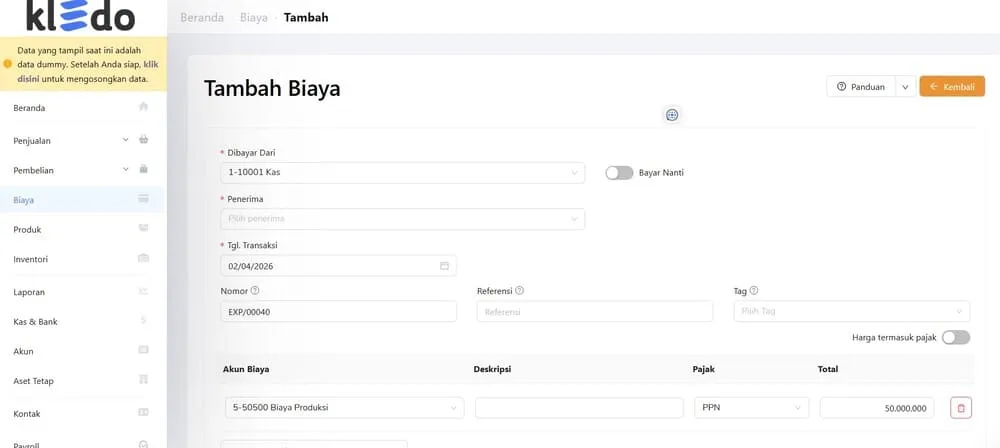This screenshot has height=448, width=1000.
Task: Open the PPN tax dropdown
Action: click(x=751, y=408)
